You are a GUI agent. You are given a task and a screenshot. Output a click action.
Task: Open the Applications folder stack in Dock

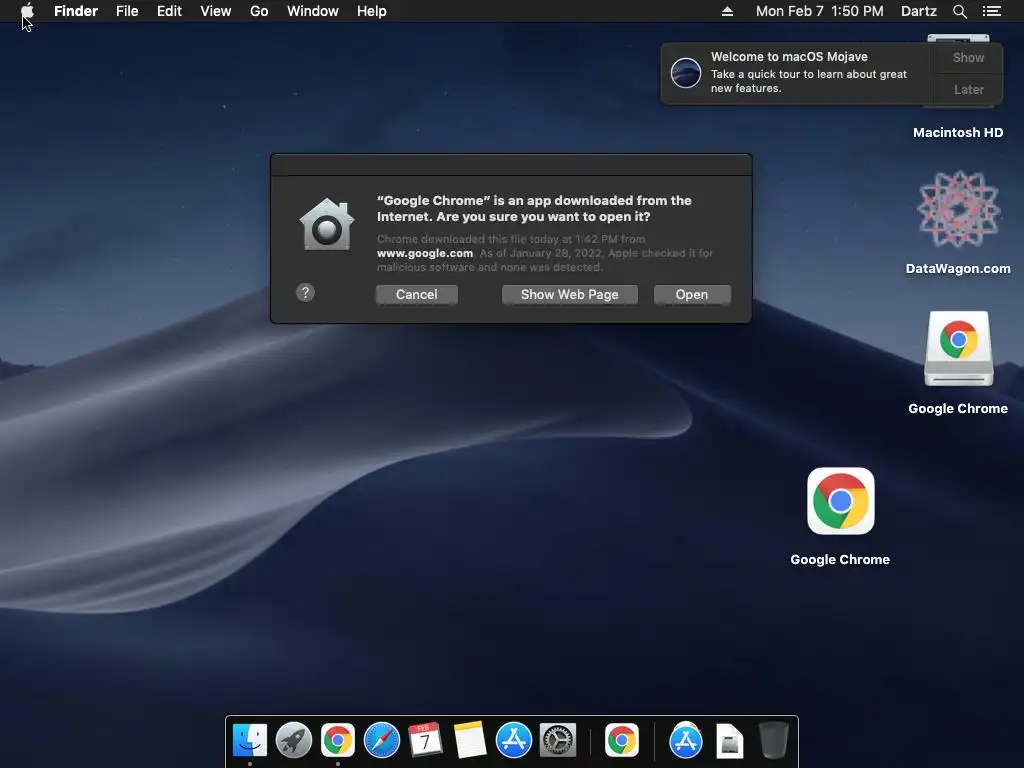pyautogui.click(x=686, y=741)
